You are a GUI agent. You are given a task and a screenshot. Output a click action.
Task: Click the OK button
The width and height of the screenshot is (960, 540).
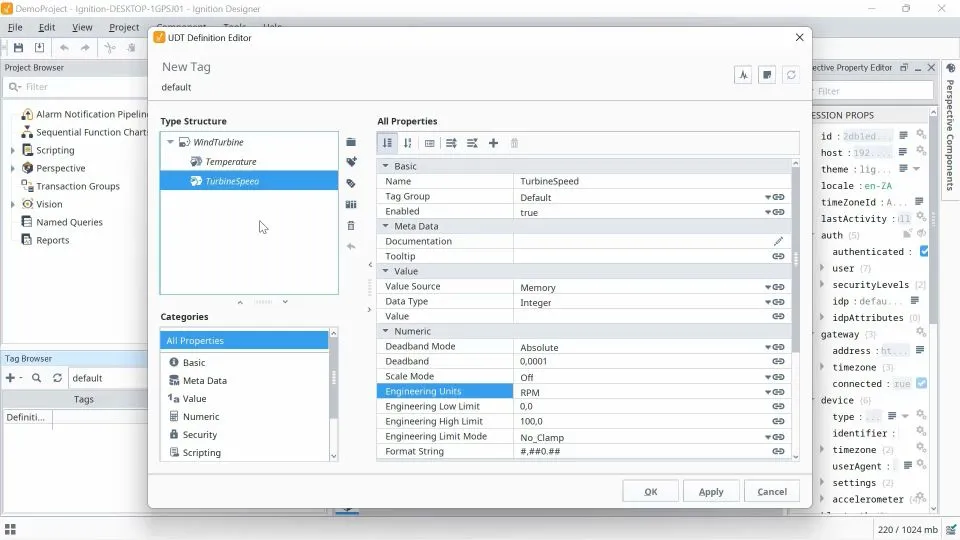650,491
